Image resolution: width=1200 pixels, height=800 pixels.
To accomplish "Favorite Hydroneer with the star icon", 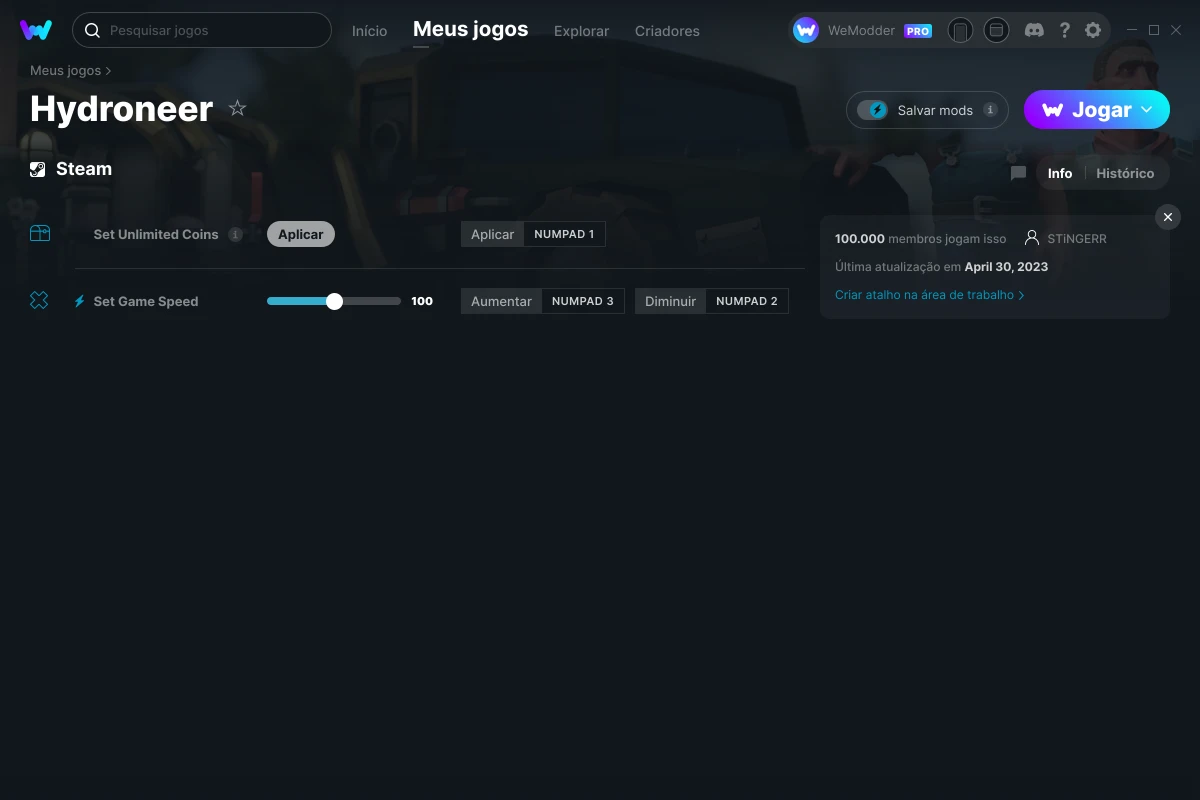I will click(x=237, y=108).
